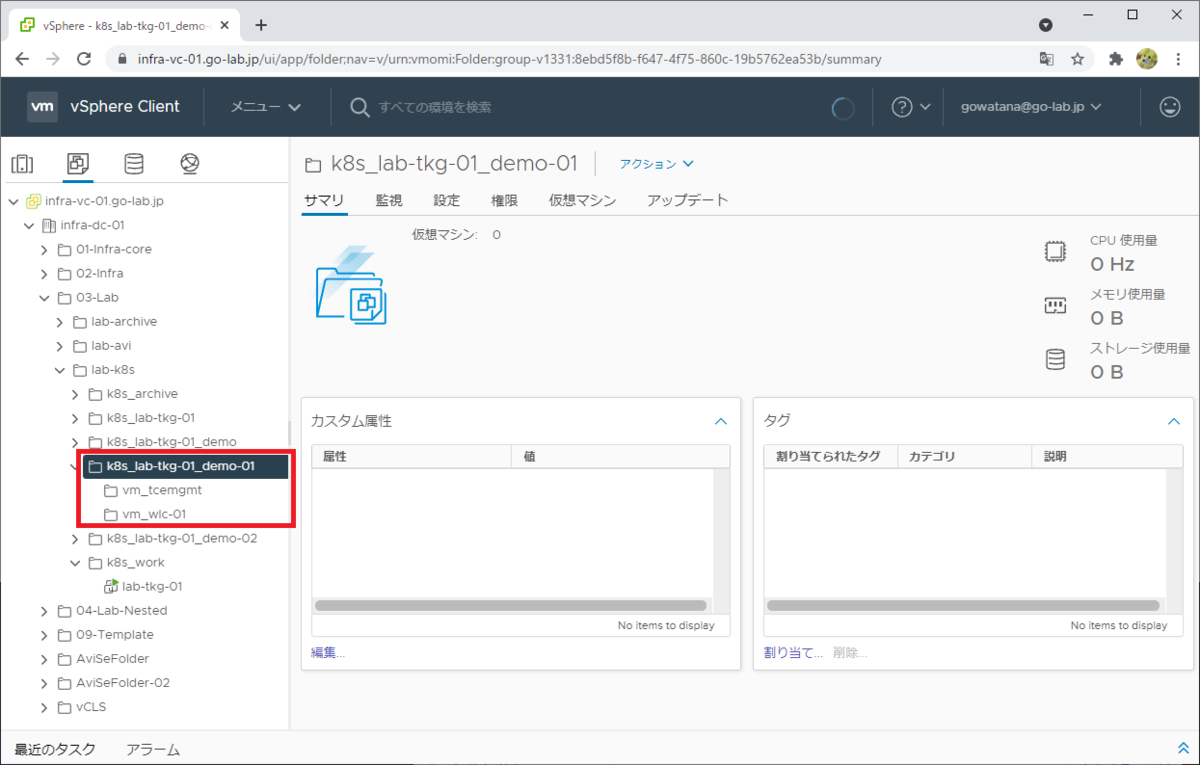Open the アクション dropdown menu
This screenshot has height=765, width=1200.
656,164
